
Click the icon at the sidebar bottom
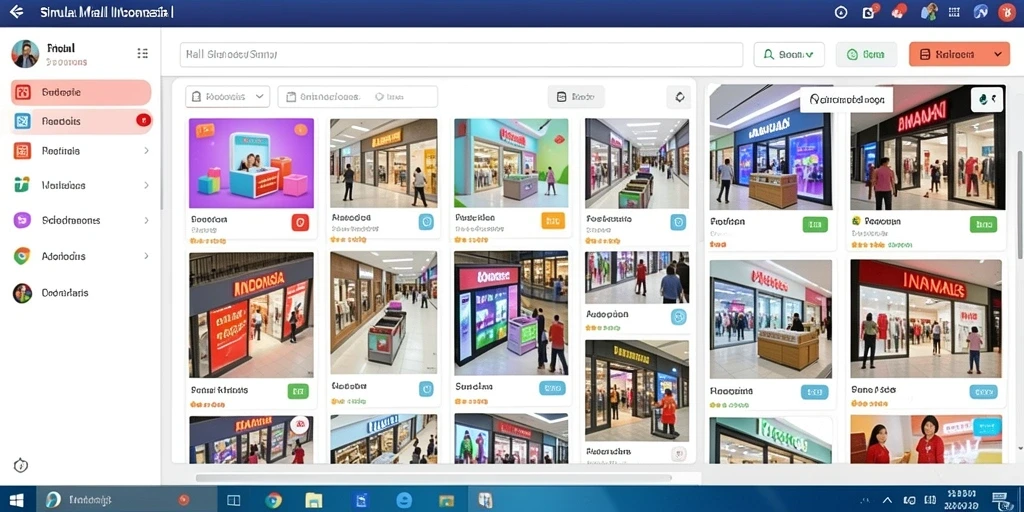[x=21, y=466]
